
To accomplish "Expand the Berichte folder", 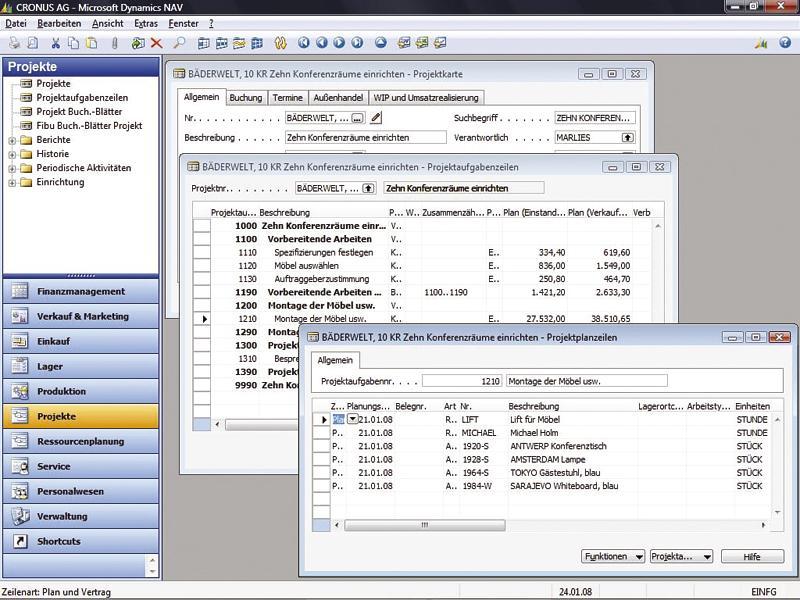I will click(12, 140).
